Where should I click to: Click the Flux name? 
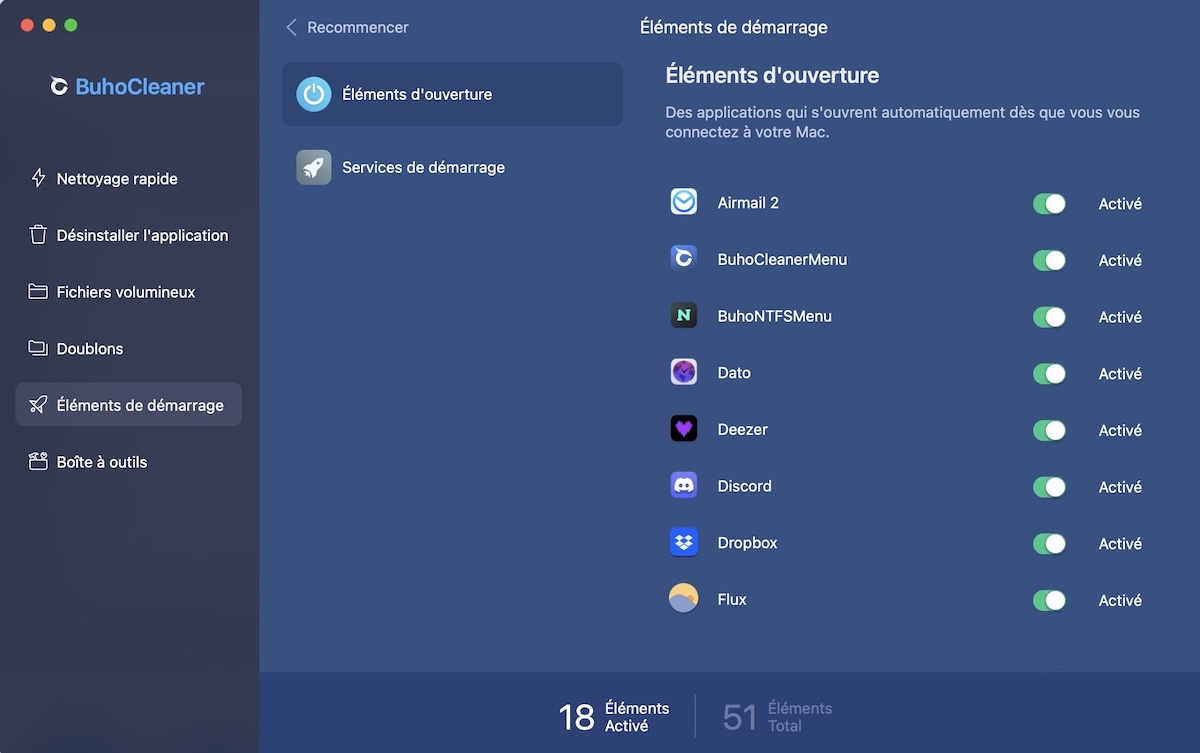tap(732, 600)
